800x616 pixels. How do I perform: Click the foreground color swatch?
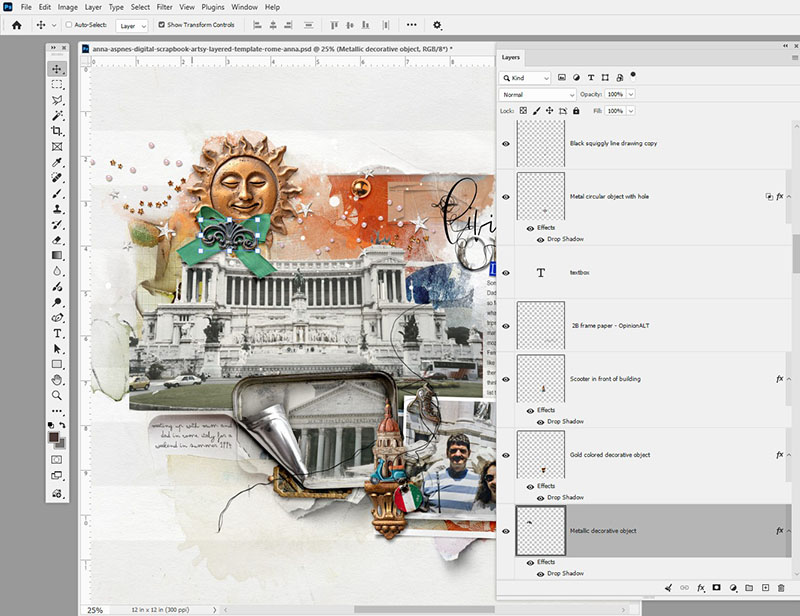point(54,438)
